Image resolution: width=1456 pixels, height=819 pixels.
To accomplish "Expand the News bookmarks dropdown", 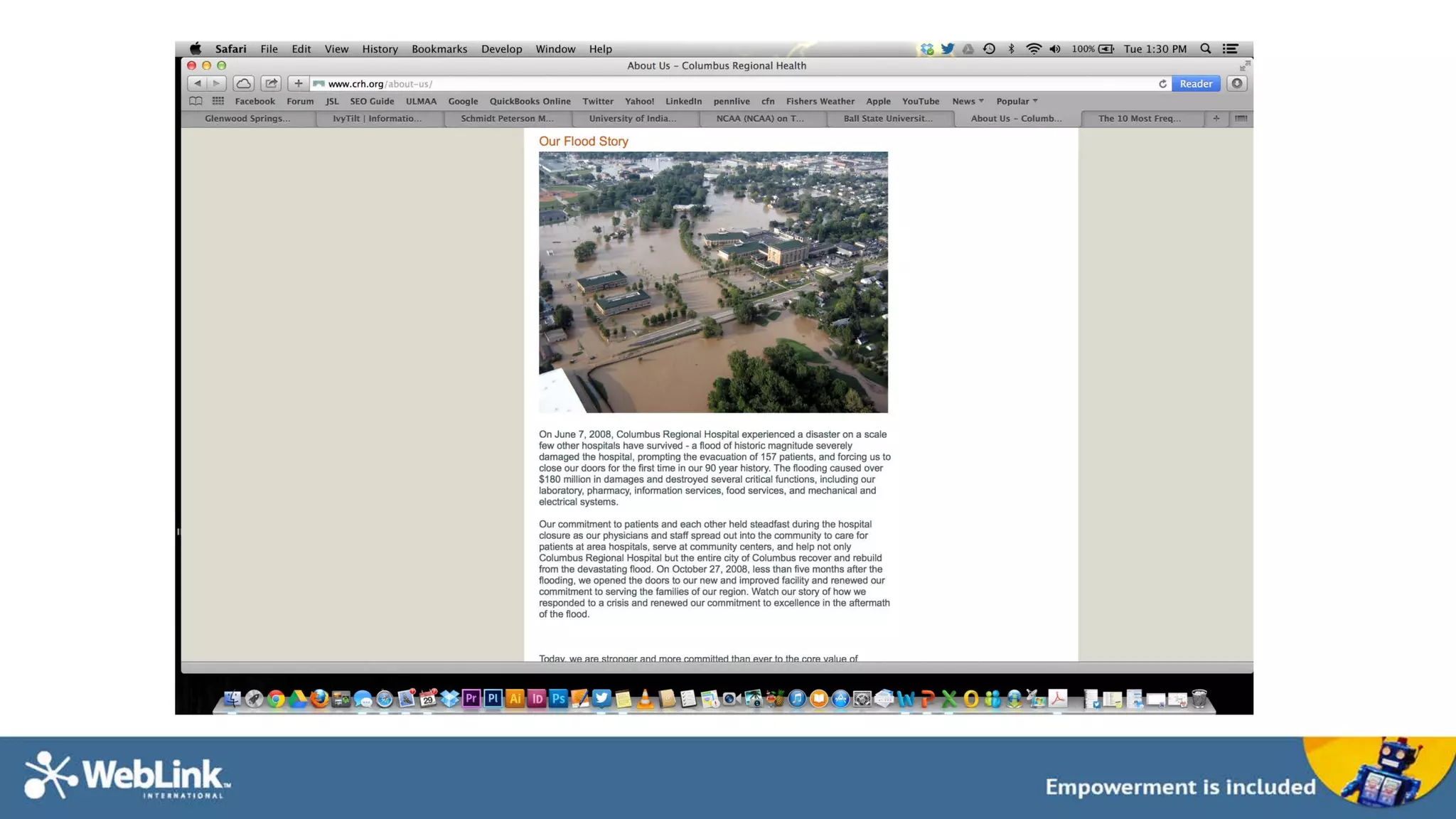I will [x=968, y=101].
